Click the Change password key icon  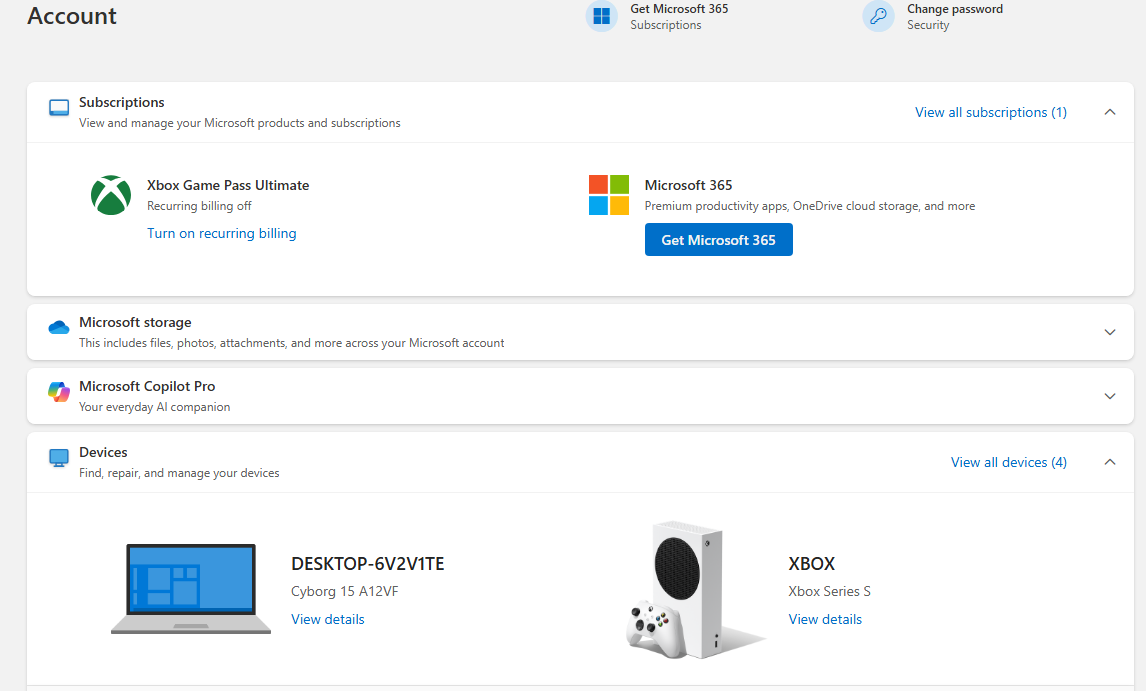pos(879,16)
